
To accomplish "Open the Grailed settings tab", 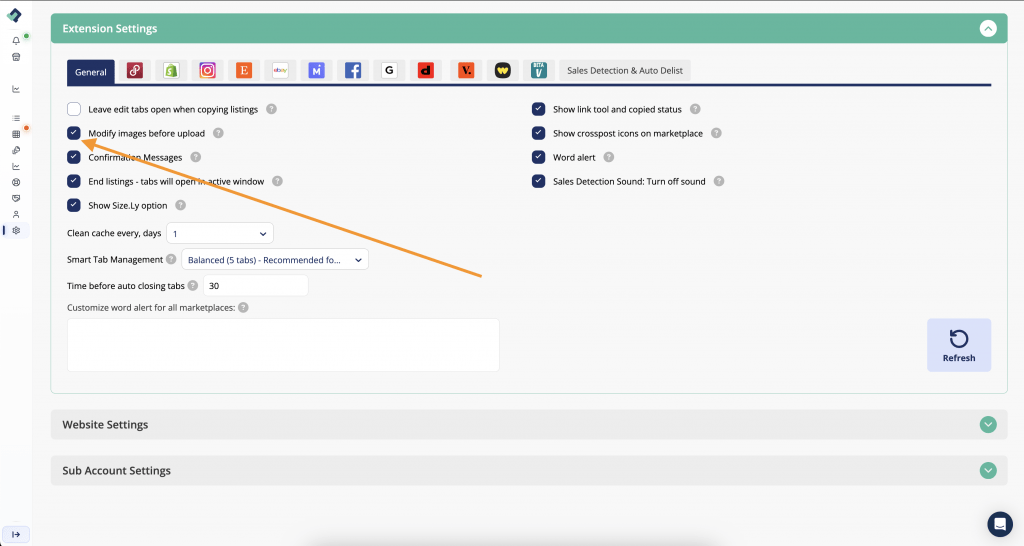I will point(389,71).
